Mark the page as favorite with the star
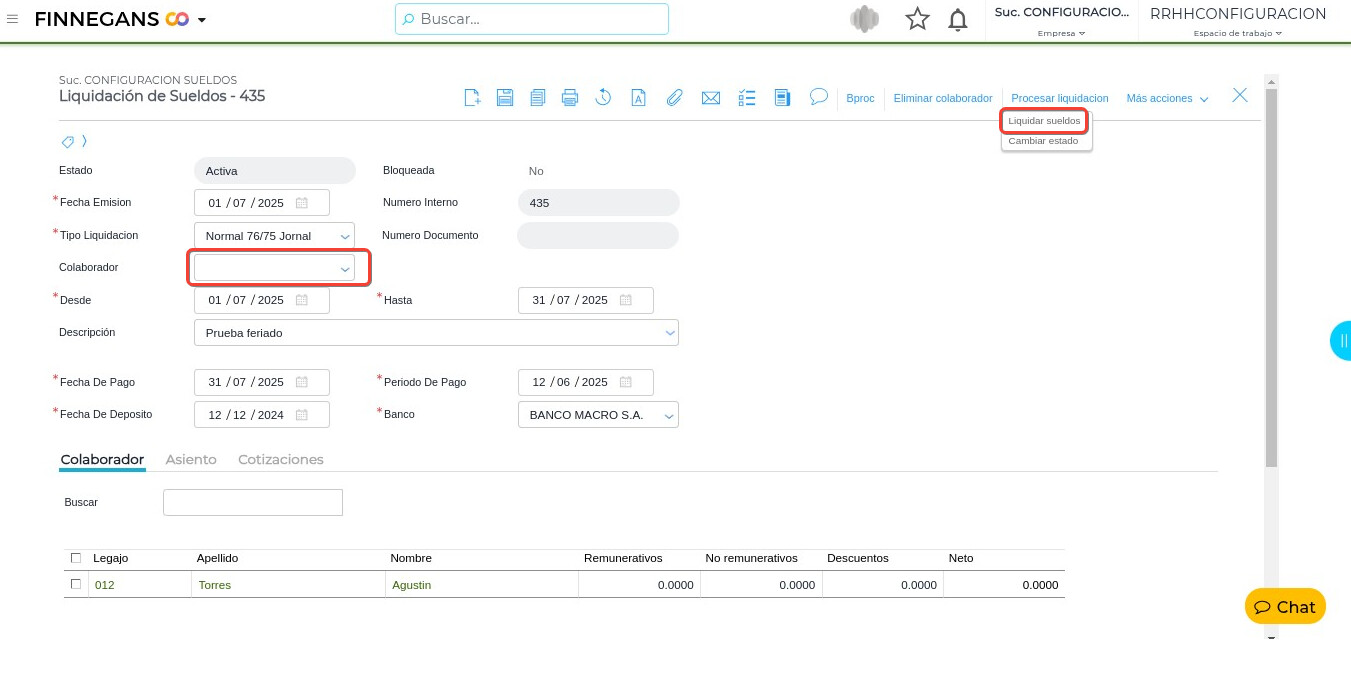 click(917, 19)
